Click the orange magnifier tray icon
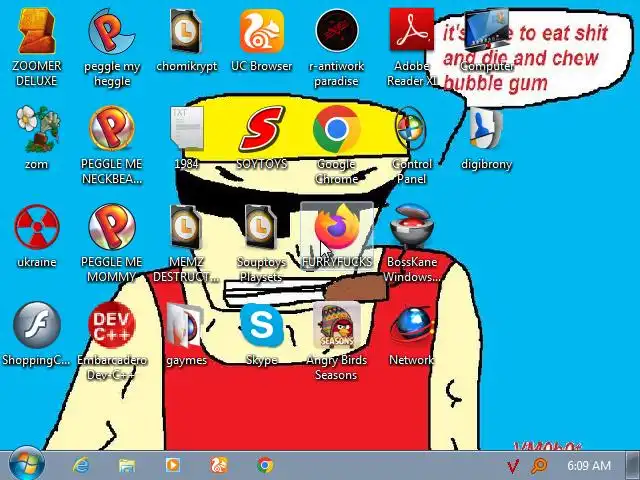The width and height of the screenshot is (640, 480). pos(539,465)
